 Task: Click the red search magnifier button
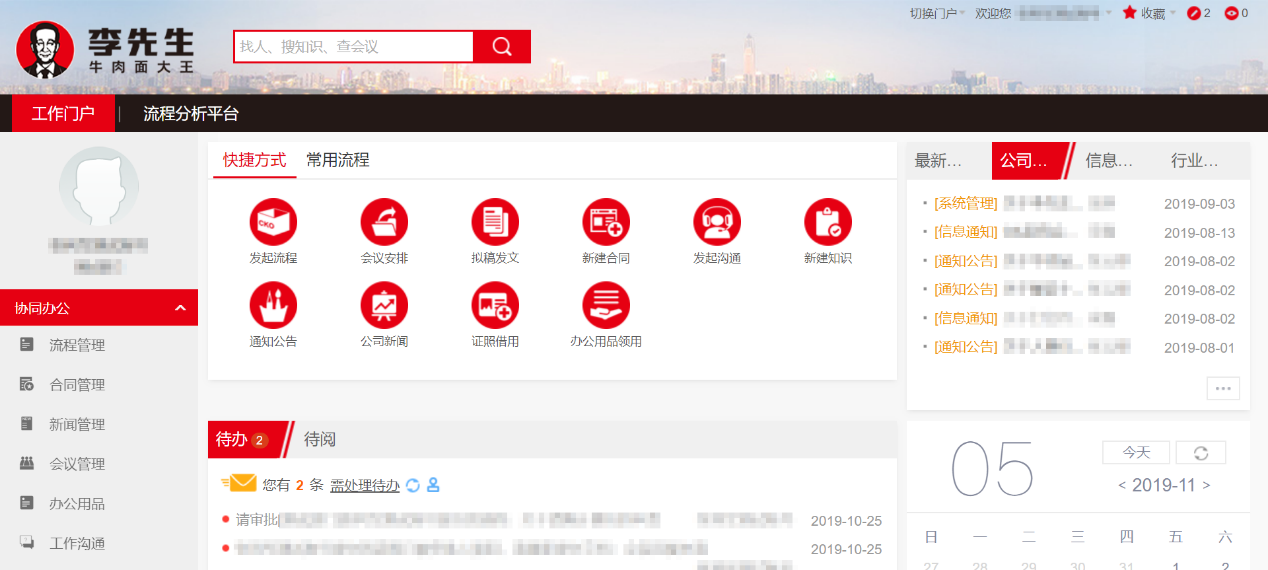pyautogui.click(x=502, y=47)
